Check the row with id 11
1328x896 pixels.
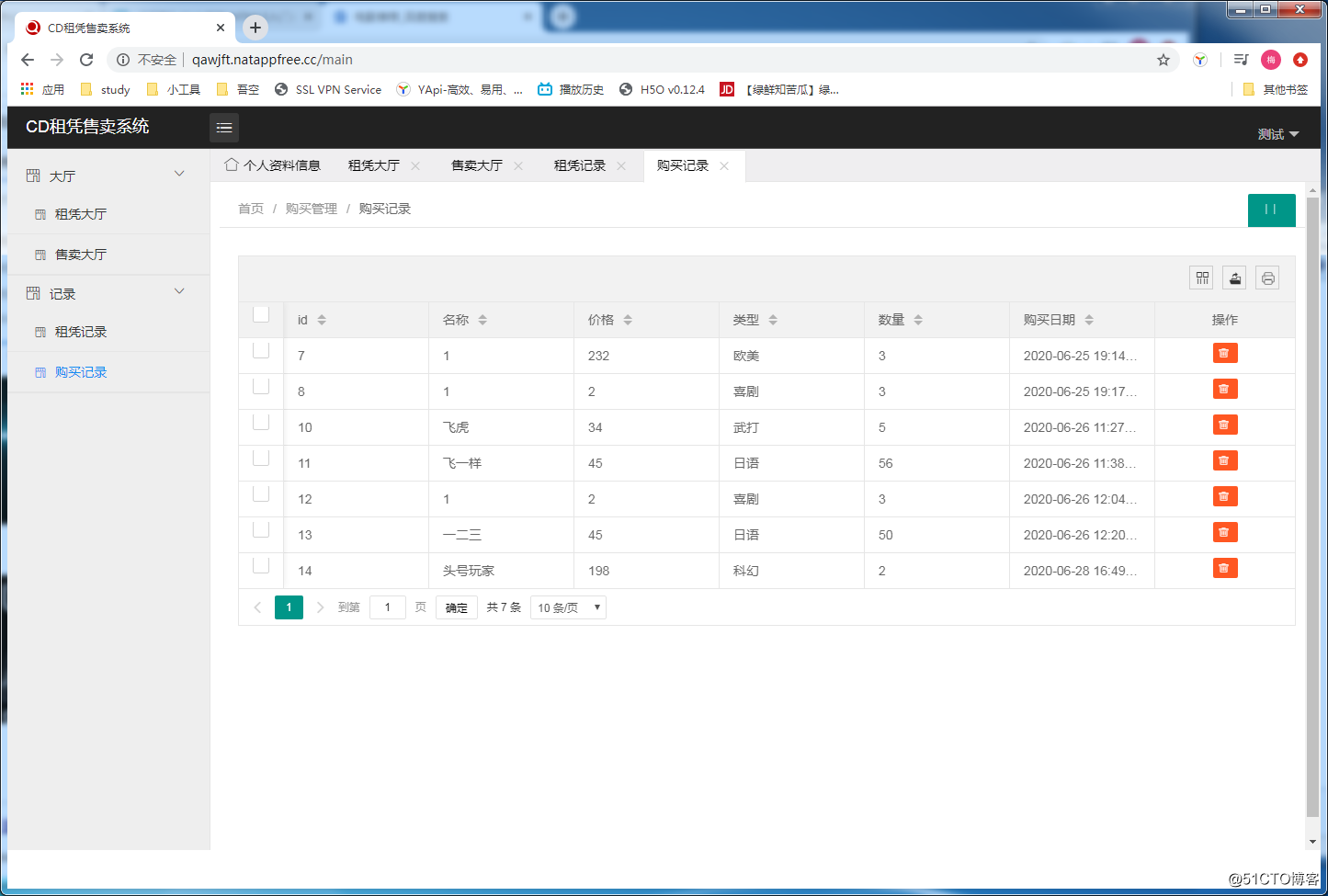(x=261, y=458)
